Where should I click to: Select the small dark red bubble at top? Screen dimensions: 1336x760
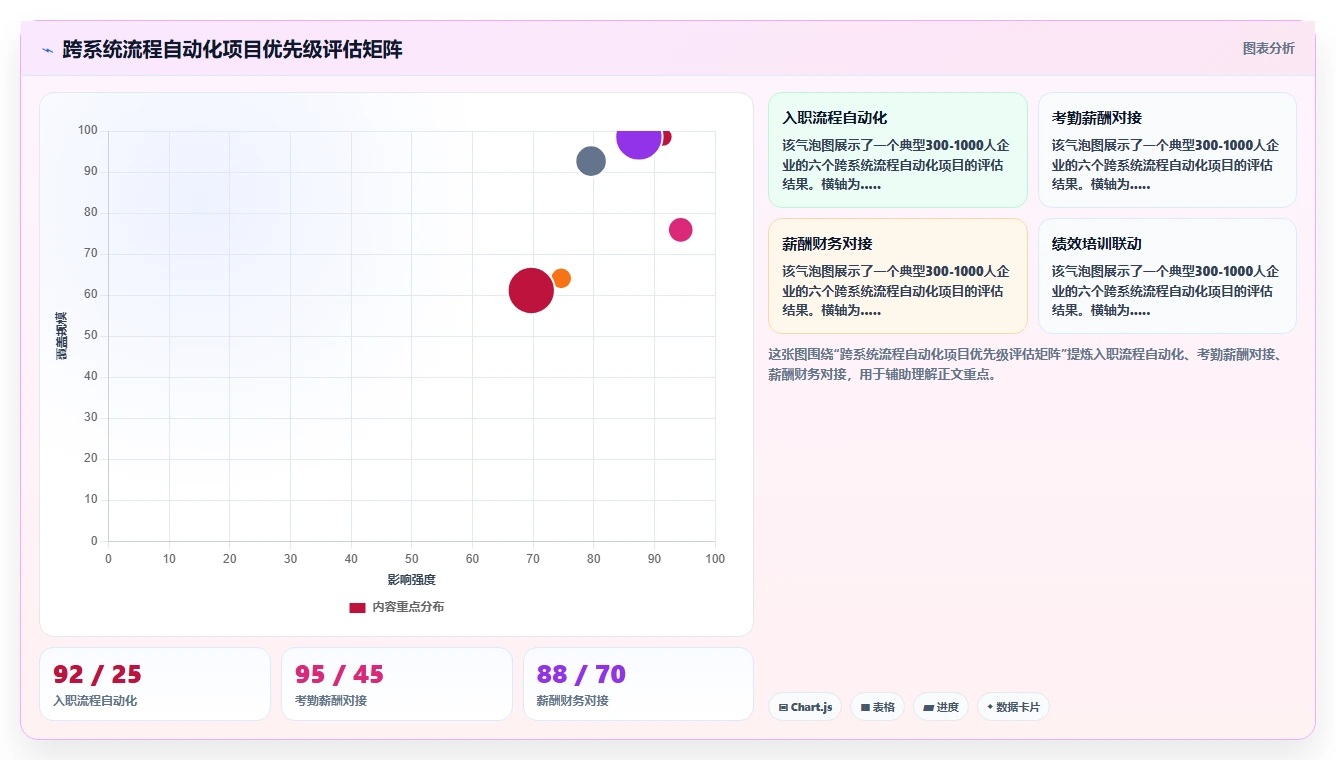[665, 137]
